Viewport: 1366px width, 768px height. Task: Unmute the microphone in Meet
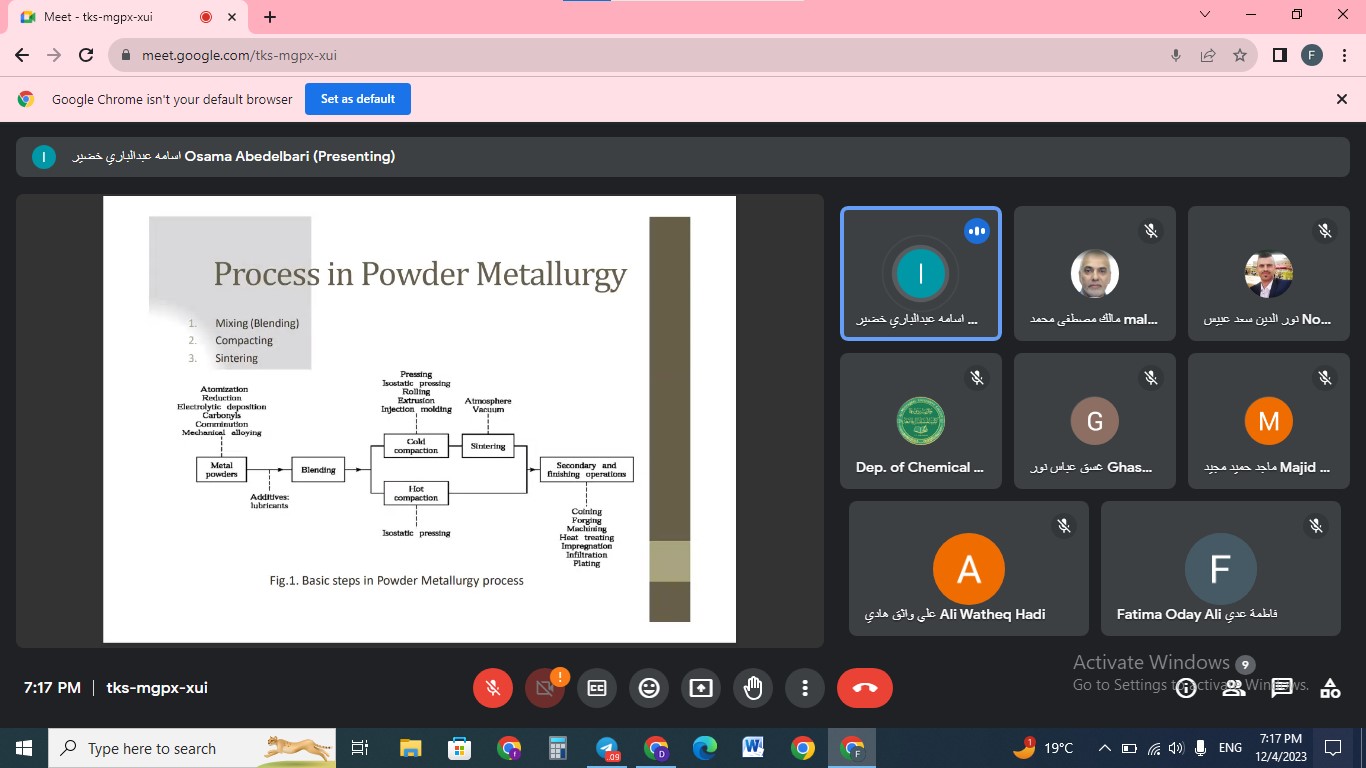(492, 688)
